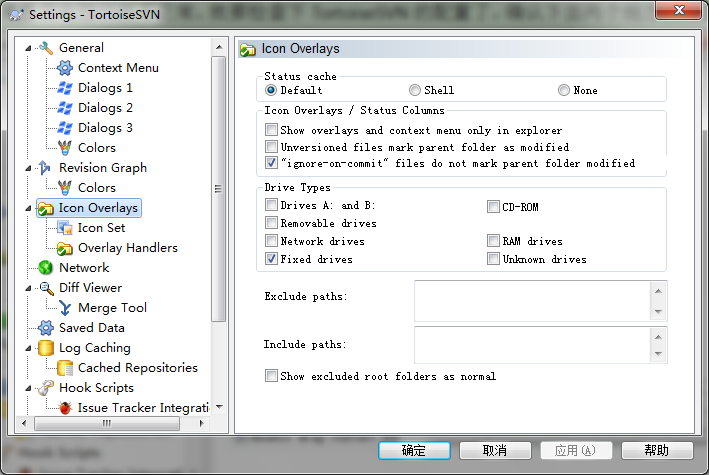Enable Unknown drives checkbox
The image size is (709, 475).
click(493, 259)
